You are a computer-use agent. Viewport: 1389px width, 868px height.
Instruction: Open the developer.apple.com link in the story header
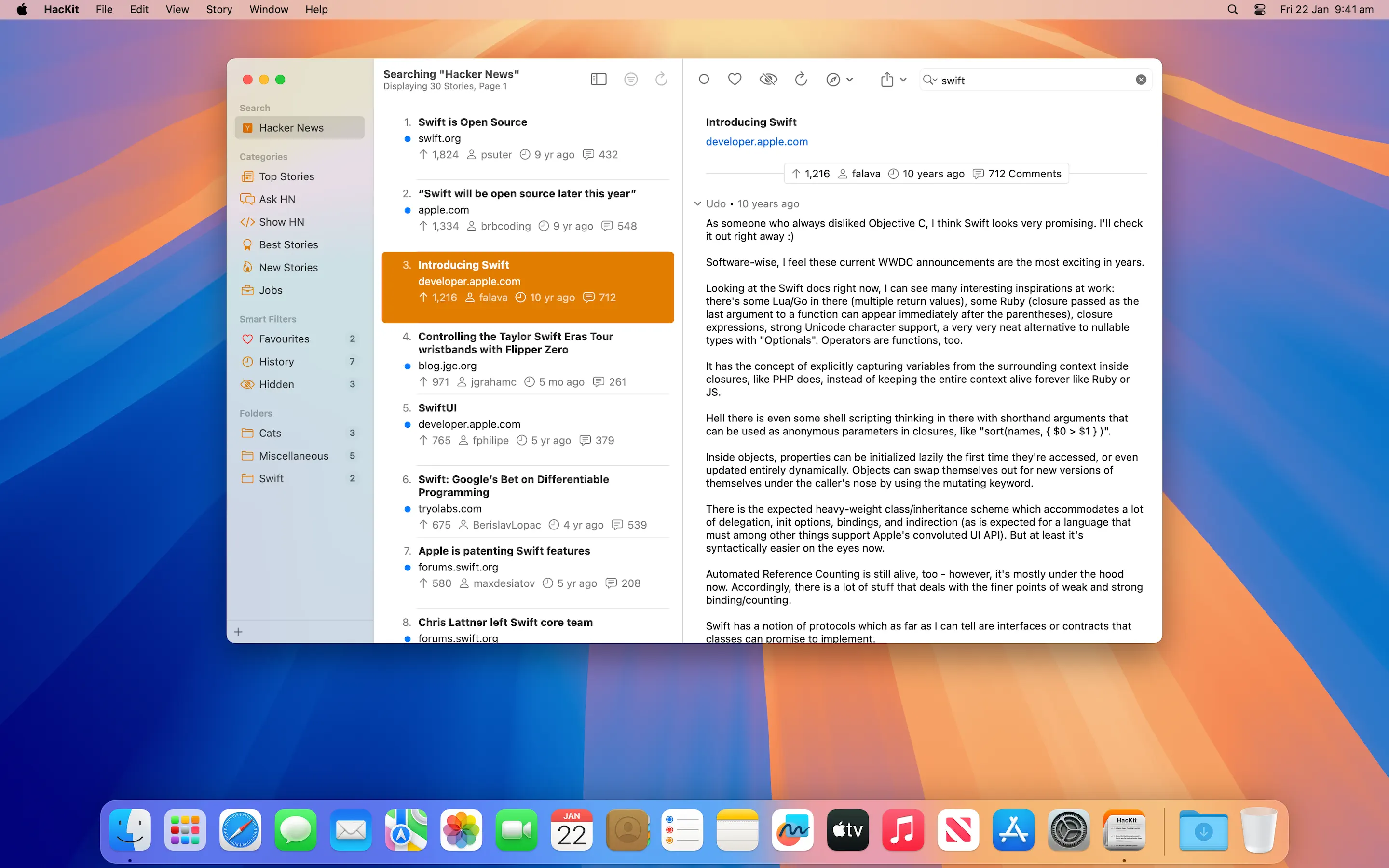(x=757, y=141)
